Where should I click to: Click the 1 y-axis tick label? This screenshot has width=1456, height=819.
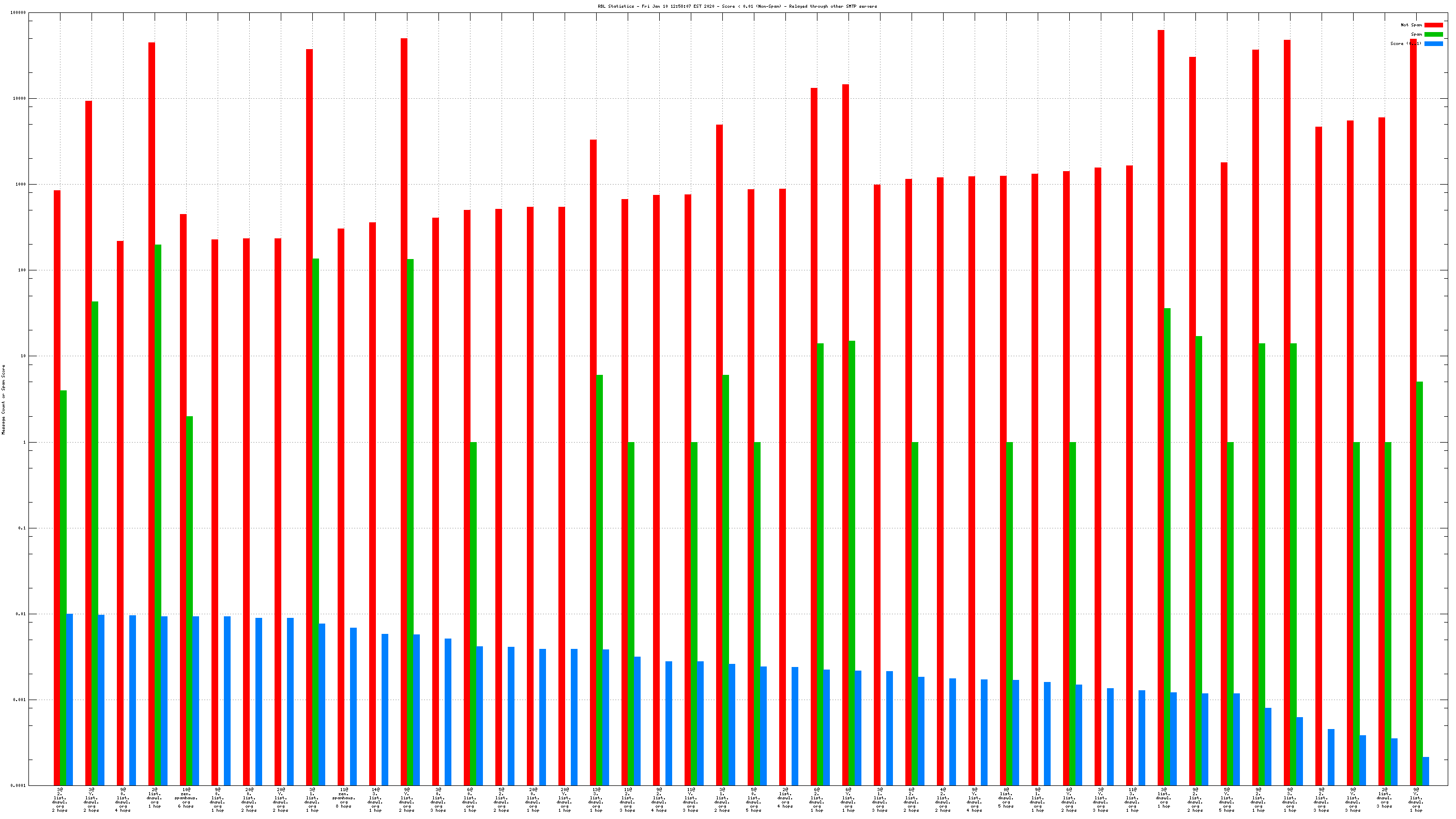click(24, 442)
